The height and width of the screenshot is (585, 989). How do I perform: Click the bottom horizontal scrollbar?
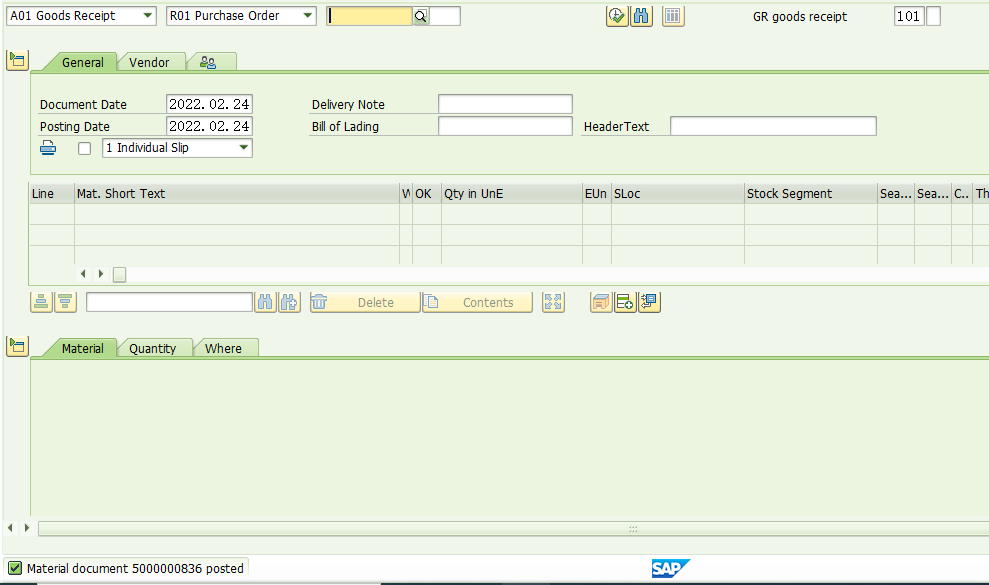513,529
